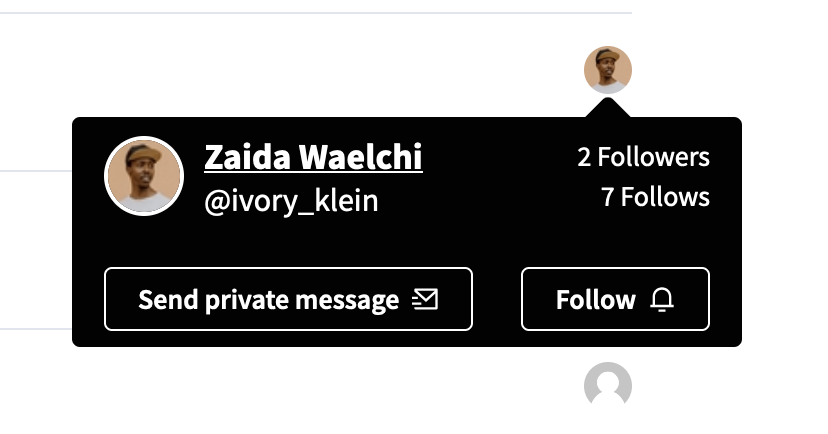Click the "Send private message" label text

tap(268, 299)
